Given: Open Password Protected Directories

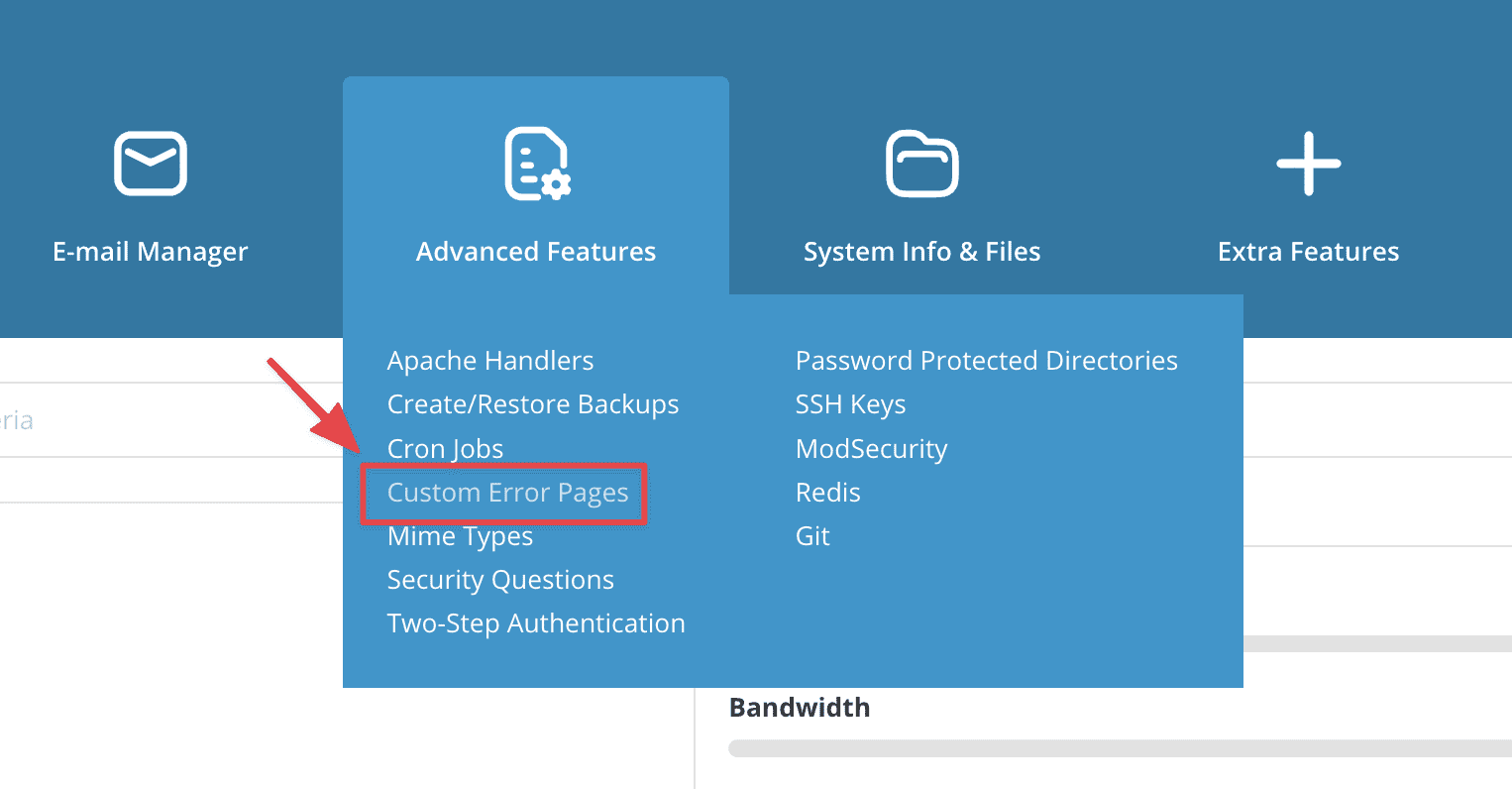Looking at the screenshot, I should (986, 360).
